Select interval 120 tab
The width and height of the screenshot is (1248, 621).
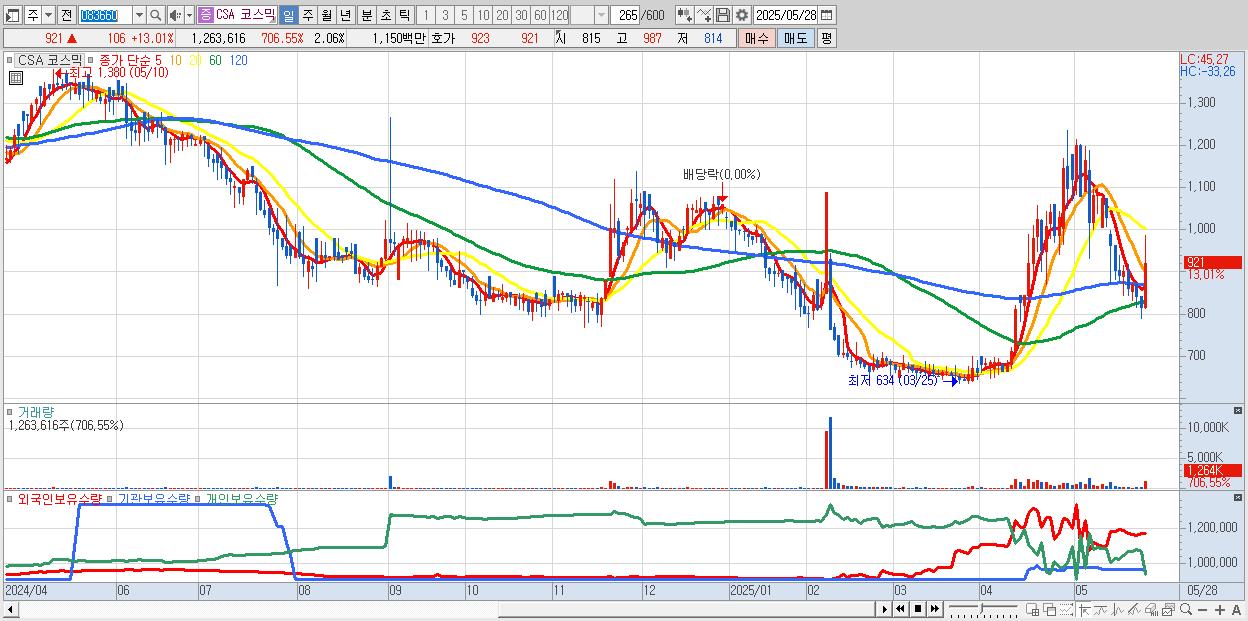tap(559, 15)
